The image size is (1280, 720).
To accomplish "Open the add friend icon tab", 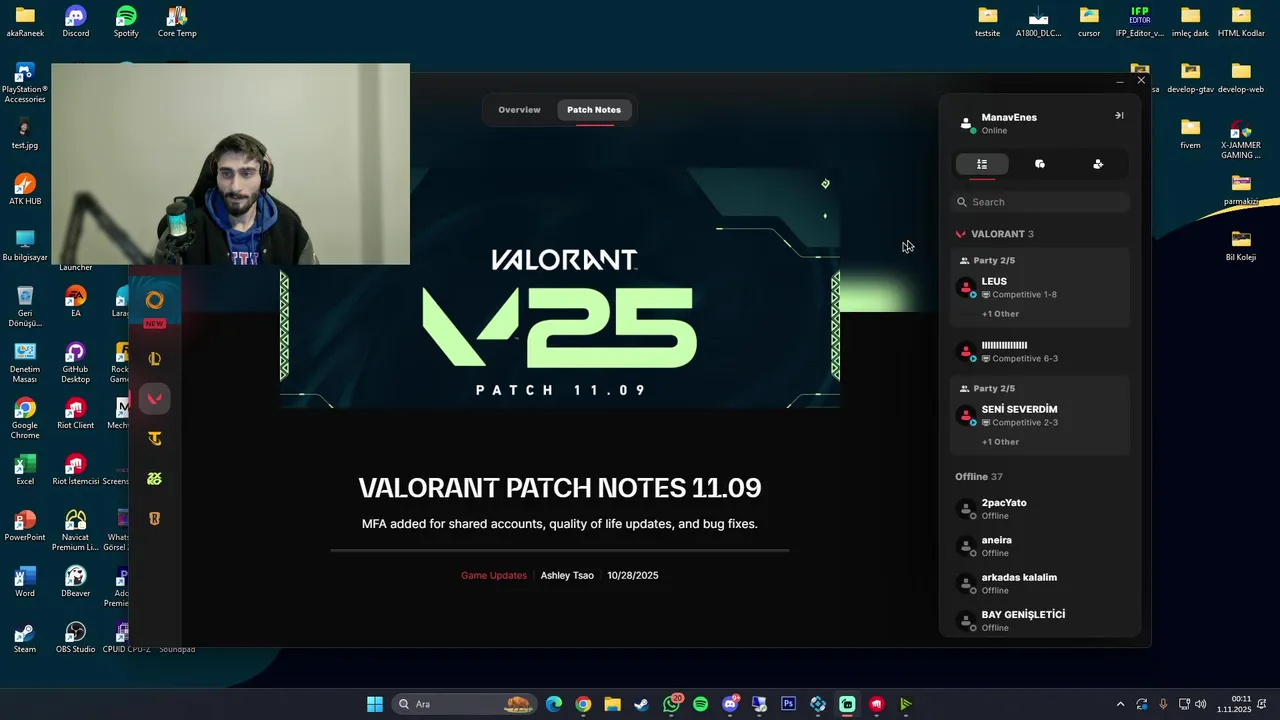I will point(1098,164).
